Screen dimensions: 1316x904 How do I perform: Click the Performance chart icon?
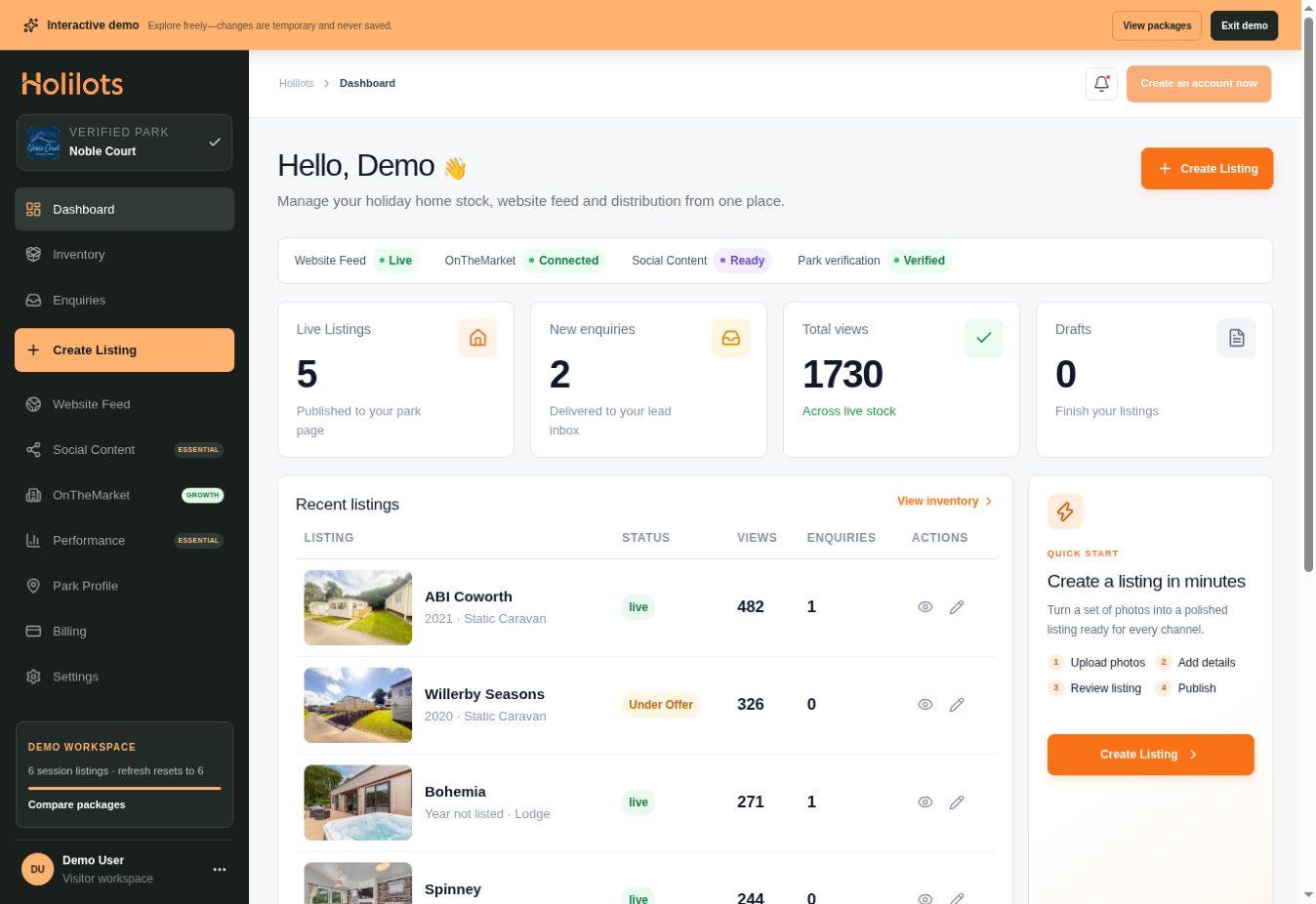tap(33, 541)
